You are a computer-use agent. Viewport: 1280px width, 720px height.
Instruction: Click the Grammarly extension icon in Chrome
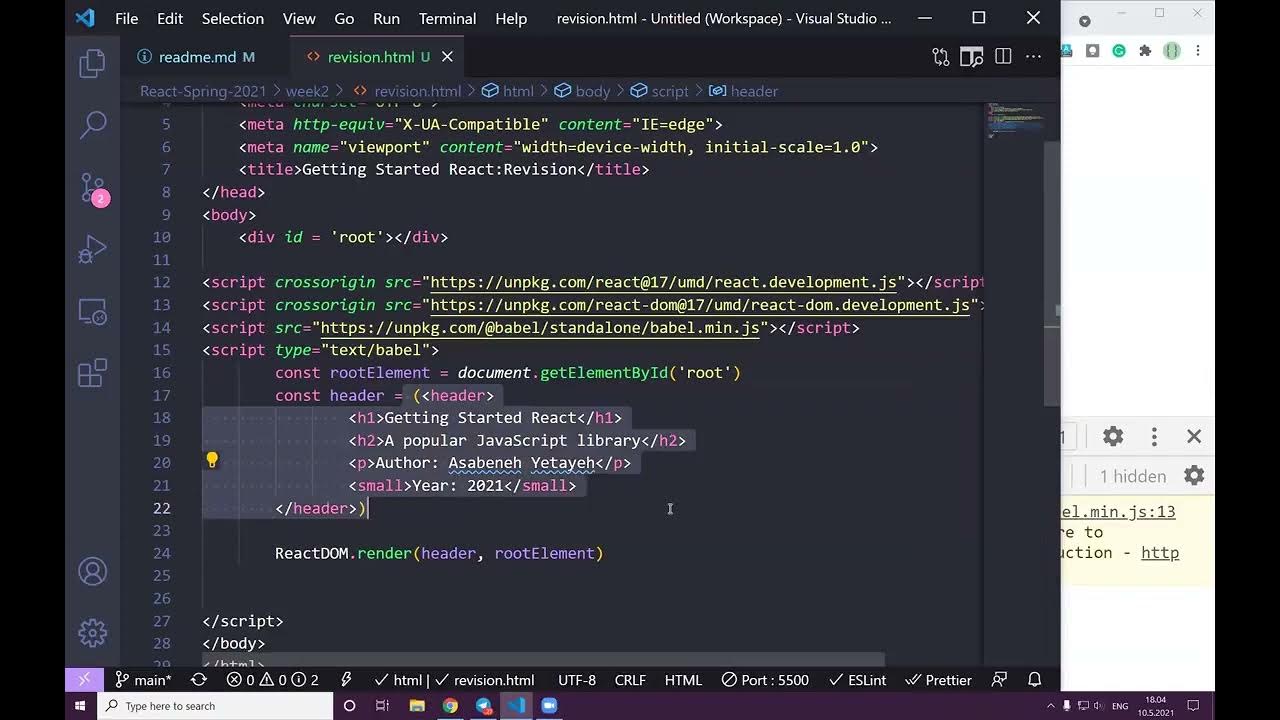tap(1119, 51)
